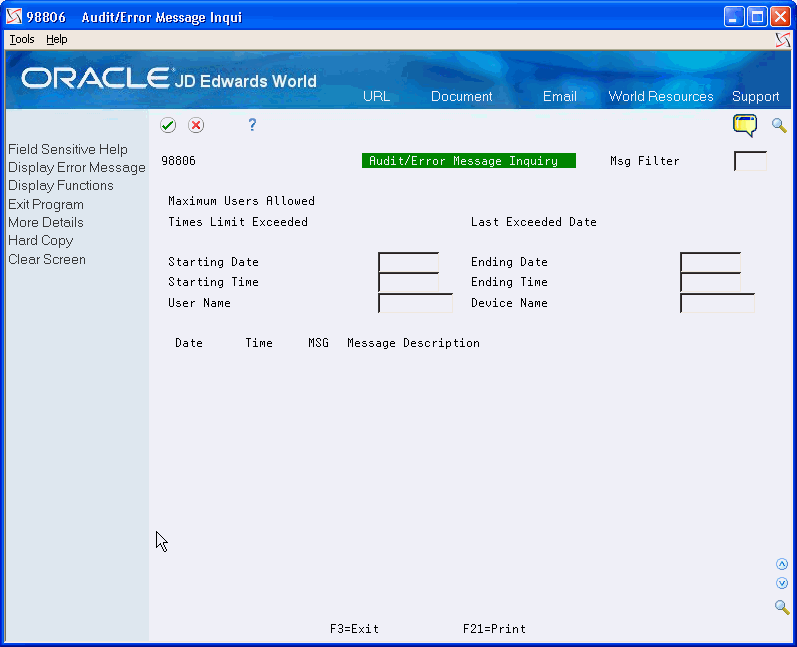797x647 pixels.
Task: Select Display Error Message in sidebar
Action: coord(77,168)
